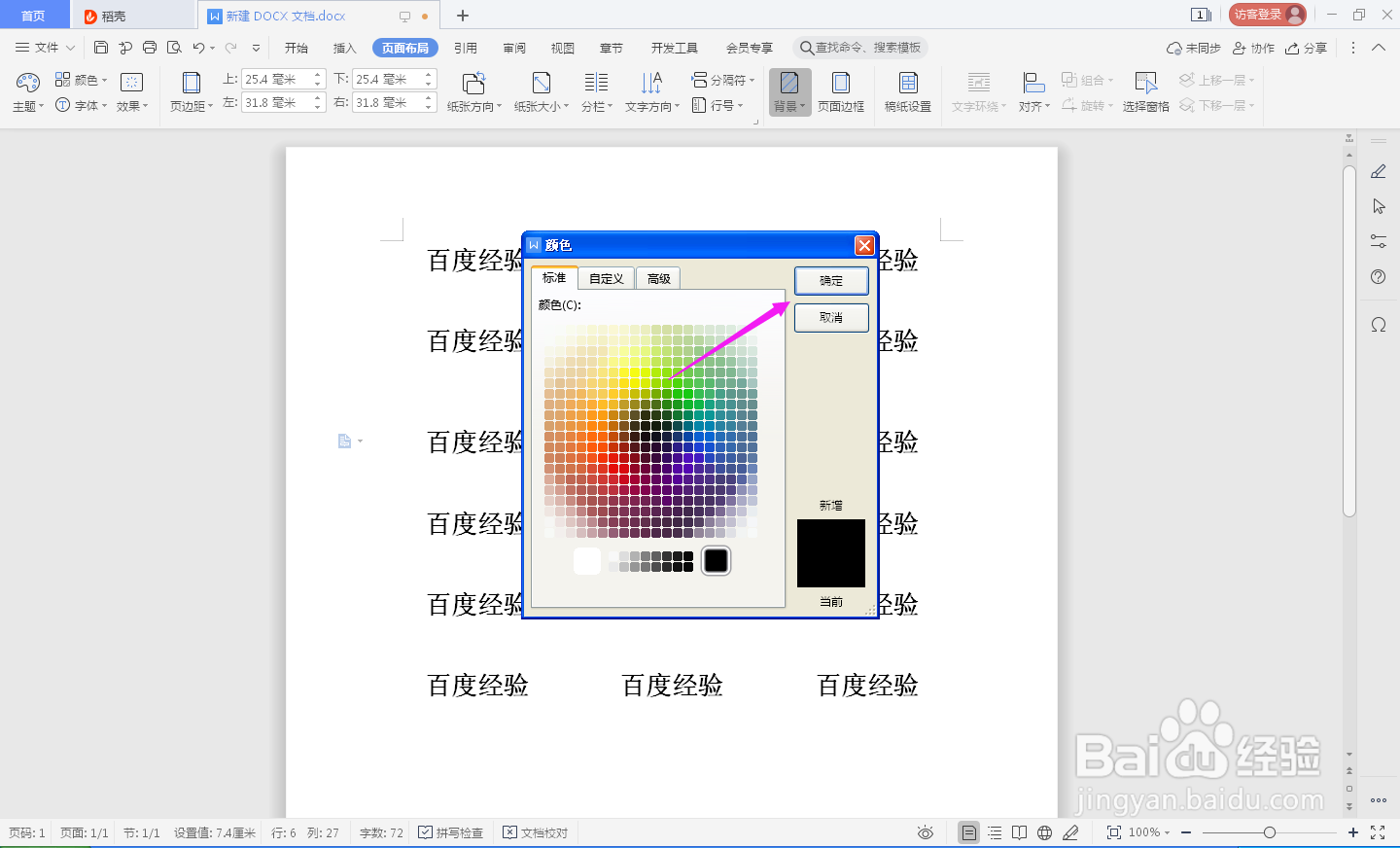Open the 主题 theme palette icon

[27, 84]
